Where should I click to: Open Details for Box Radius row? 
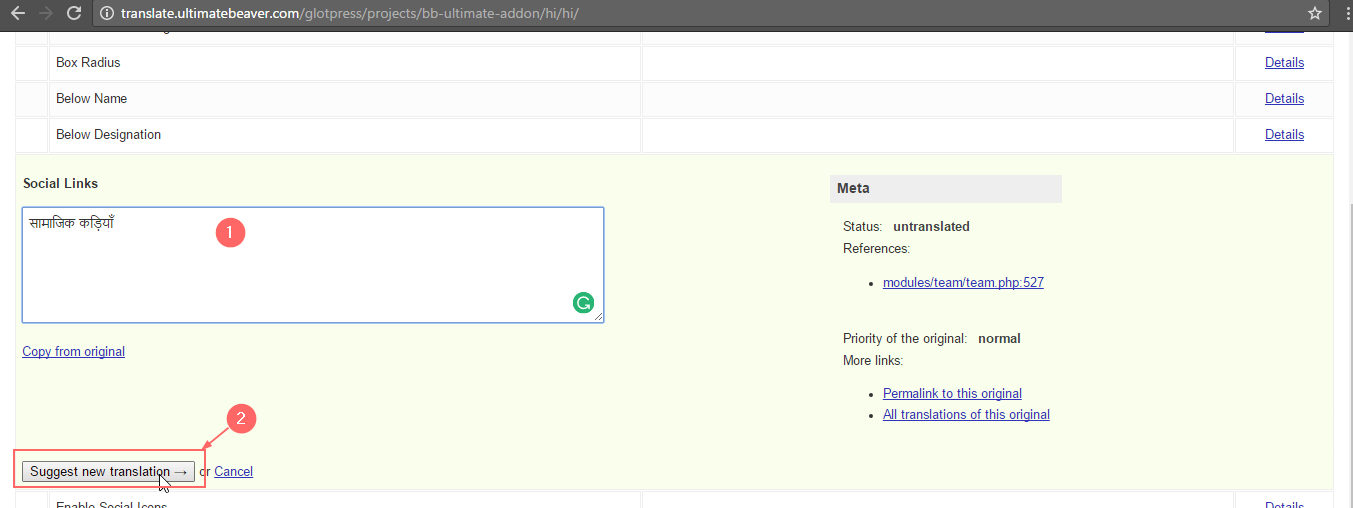[1284, 63]
